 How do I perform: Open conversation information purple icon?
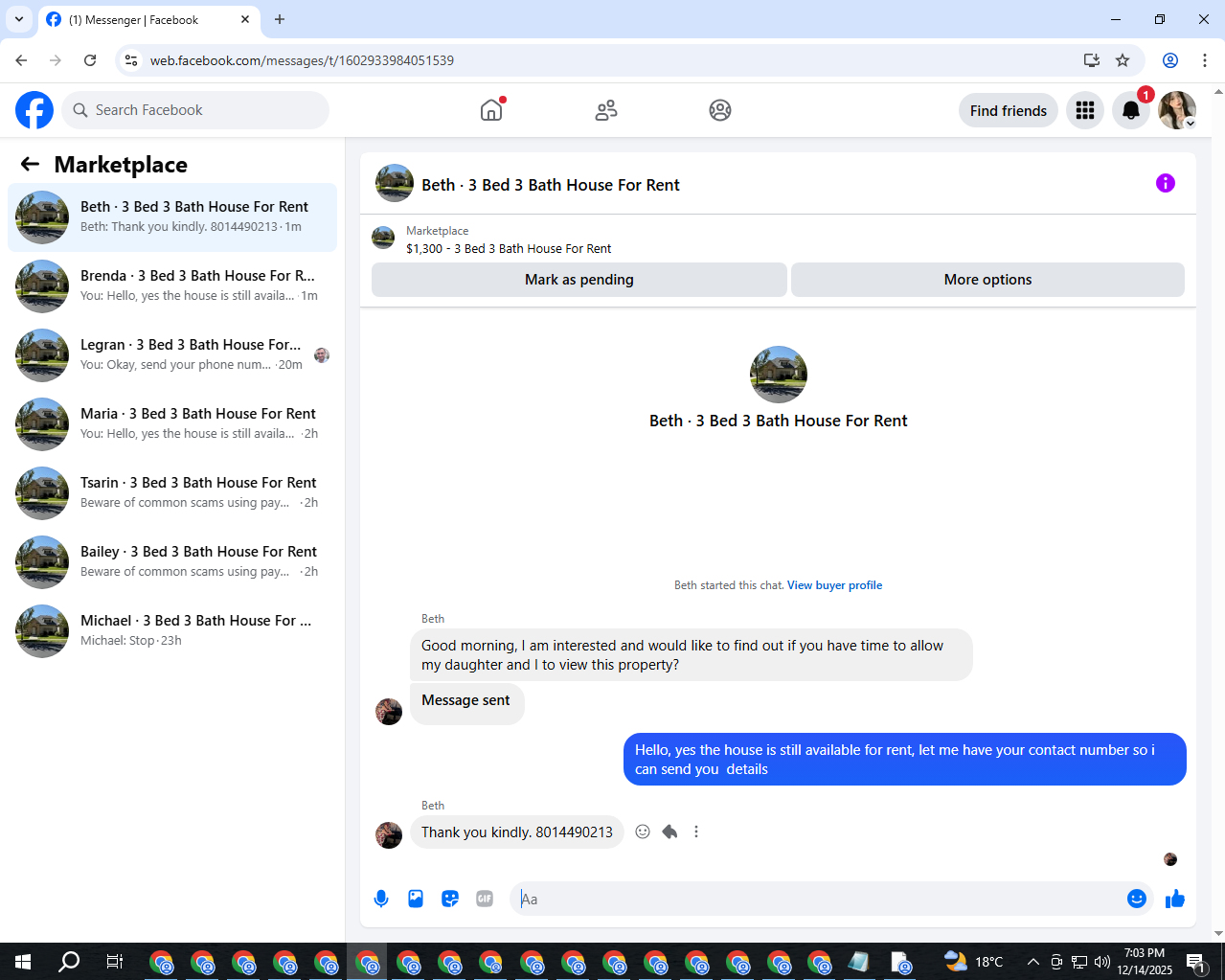pyautogui.click(x=1166, y=183)
